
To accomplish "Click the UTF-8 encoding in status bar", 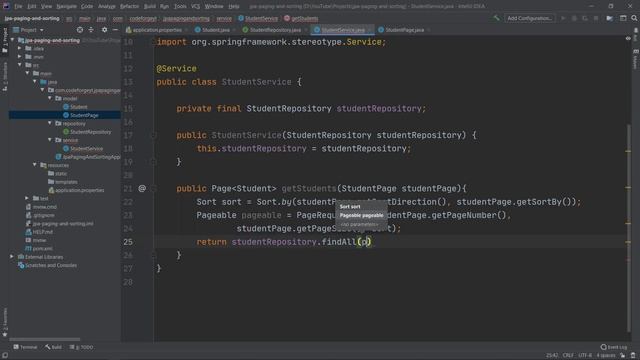I will (x=585, y=355).
